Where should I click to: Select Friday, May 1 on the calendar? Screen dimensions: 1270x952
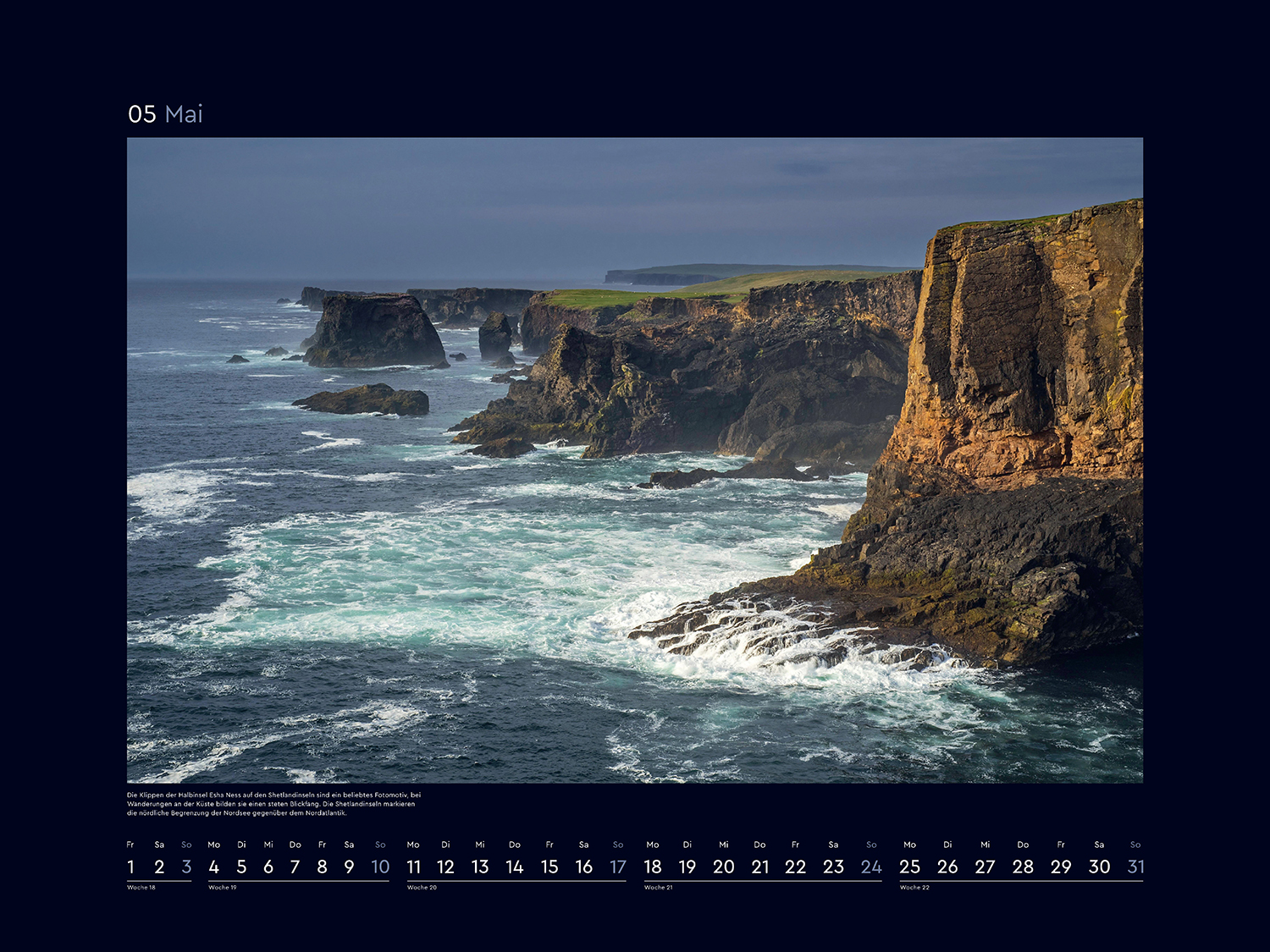point(131,867)
